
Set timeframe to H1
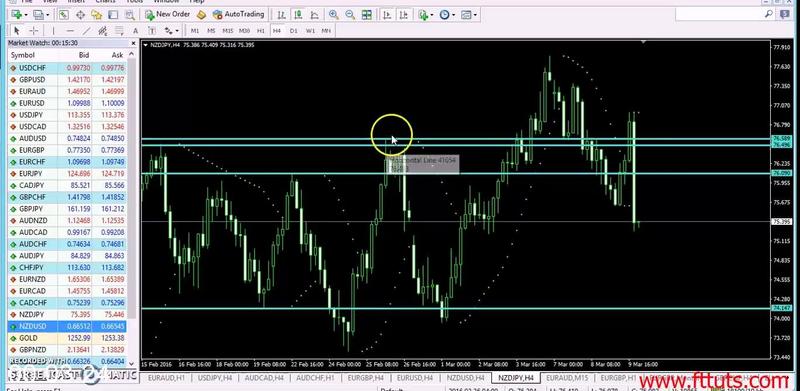tap(261, 31)
